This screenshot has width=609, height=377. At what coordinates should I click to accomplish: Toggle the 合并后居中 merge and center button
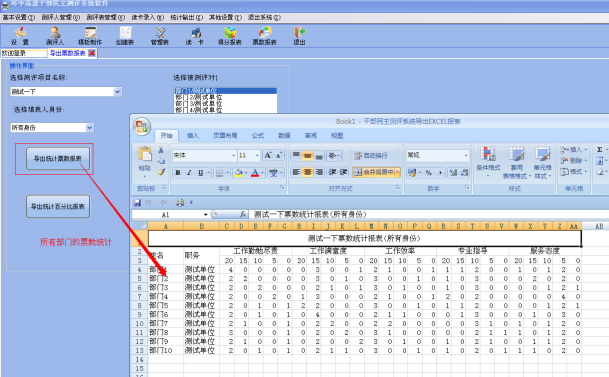376,172
